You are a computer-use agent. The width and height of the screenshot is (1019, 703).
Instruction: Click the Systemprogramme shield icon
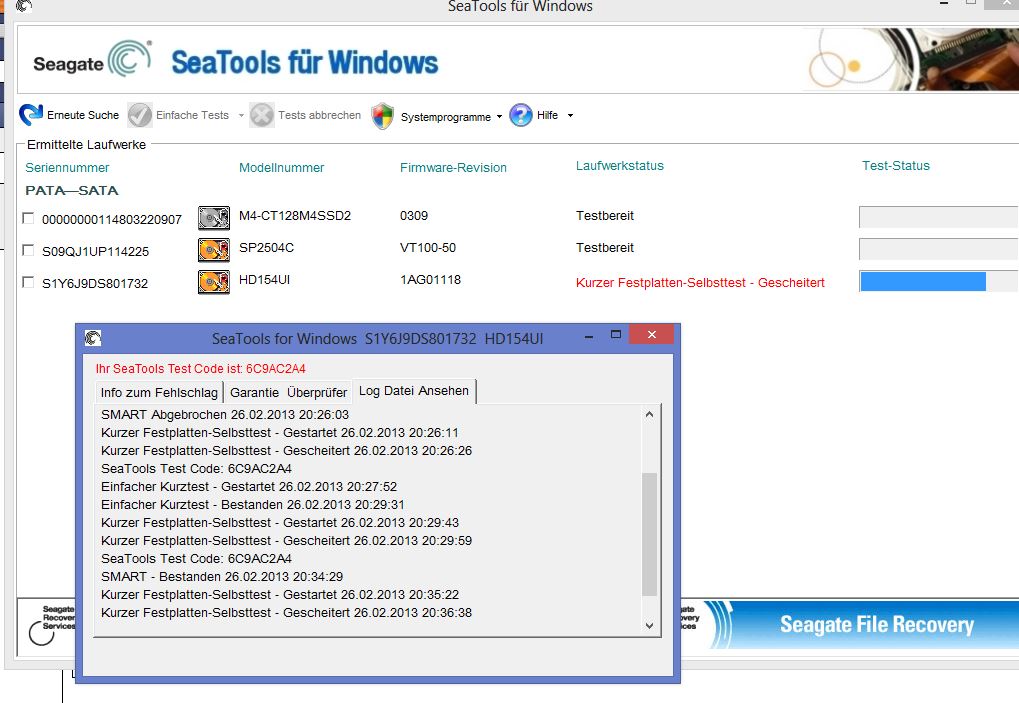tap(382, 116)
